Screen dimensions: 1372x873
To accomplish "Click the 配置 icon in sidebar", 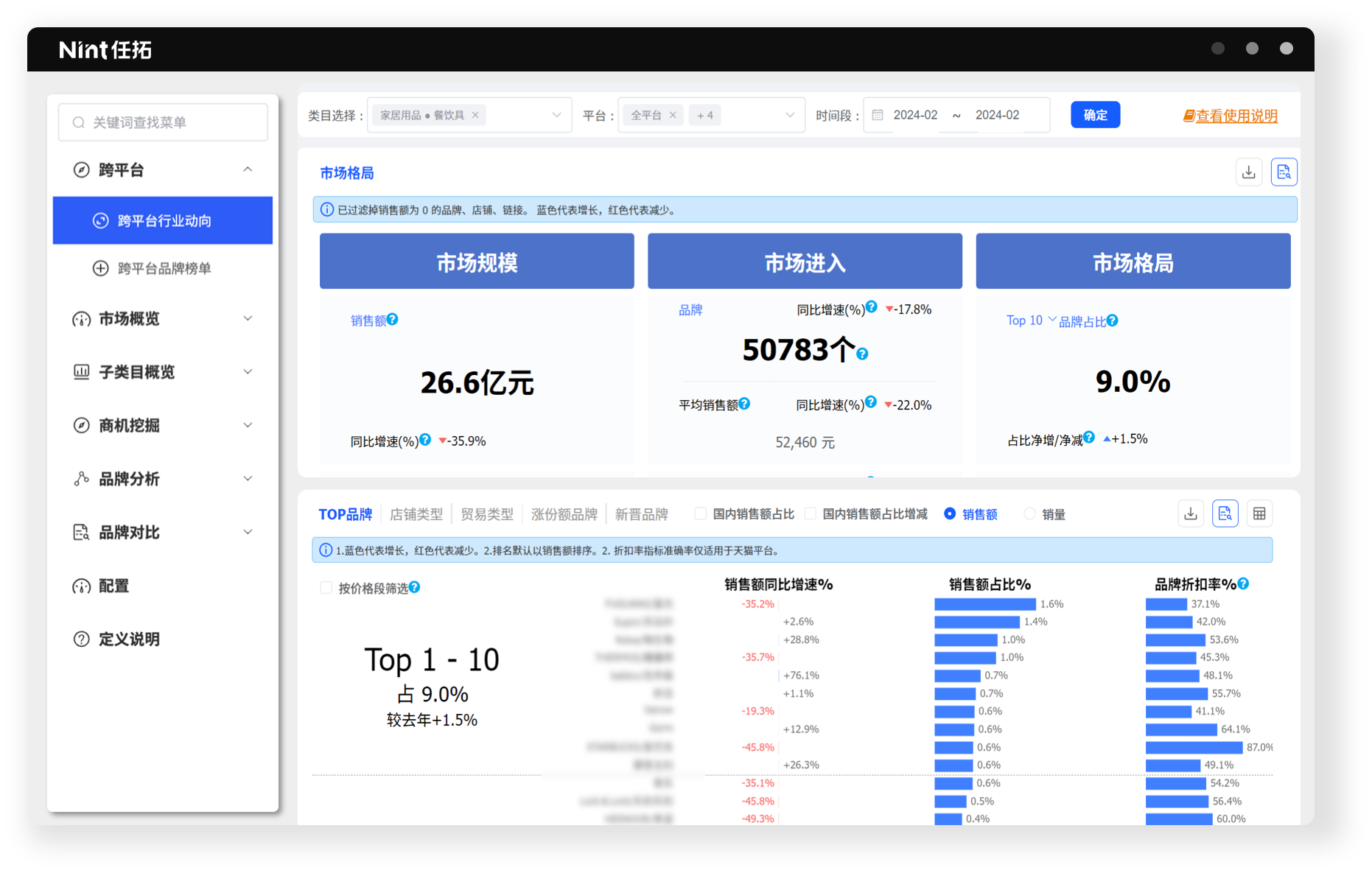I will [x=81, y=586].
